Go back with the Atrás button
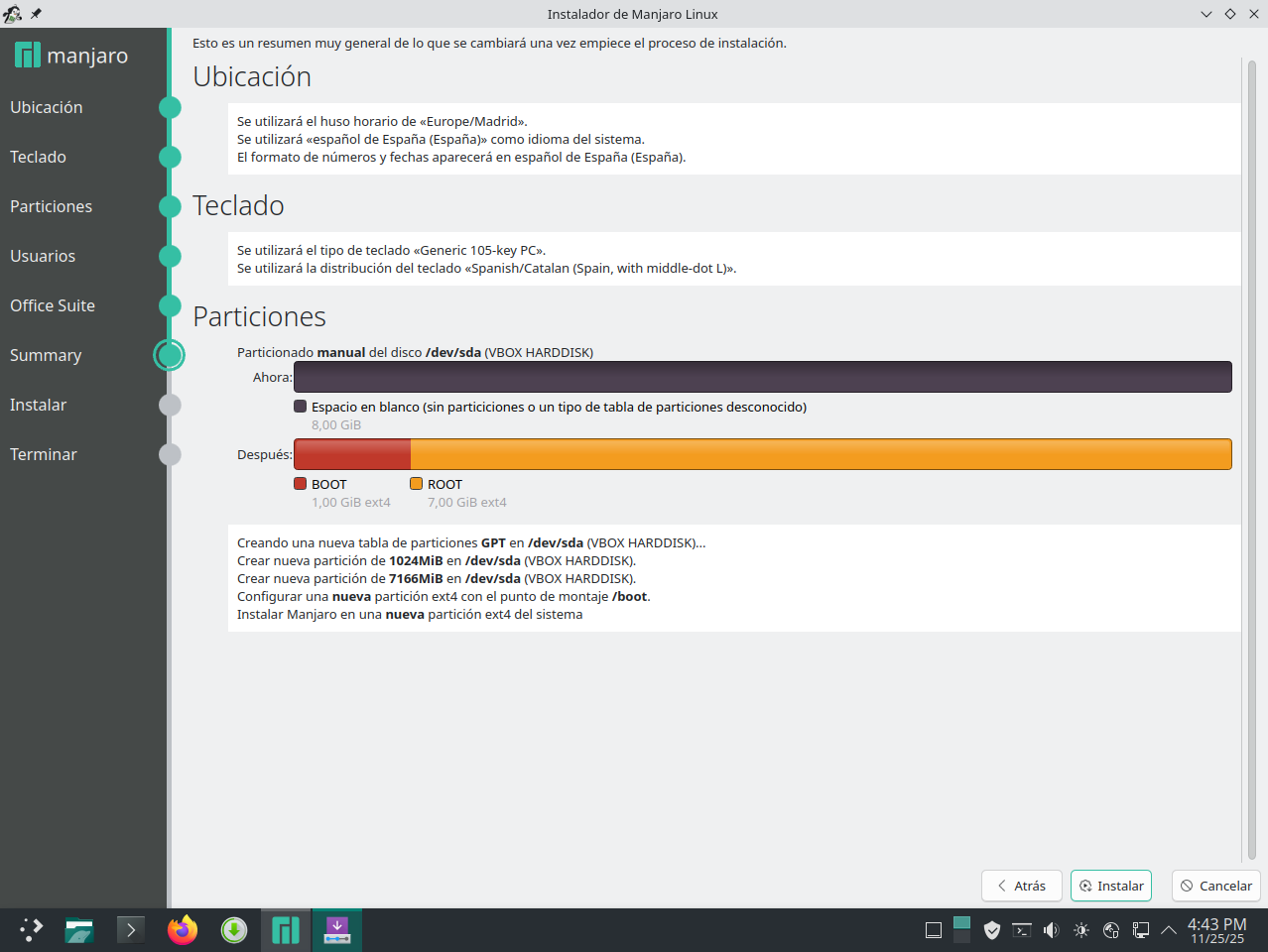This screenshot has width=1268, height=952. 1021,886
